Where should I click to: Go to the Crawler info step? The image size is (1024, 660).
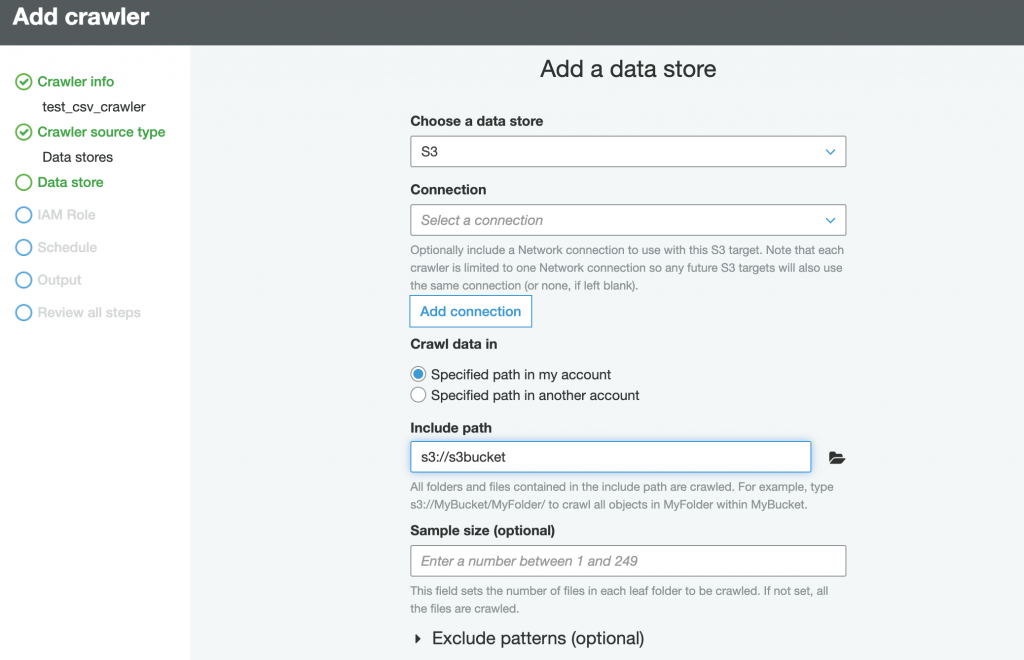pyautogui.click(x=76, y=82)
